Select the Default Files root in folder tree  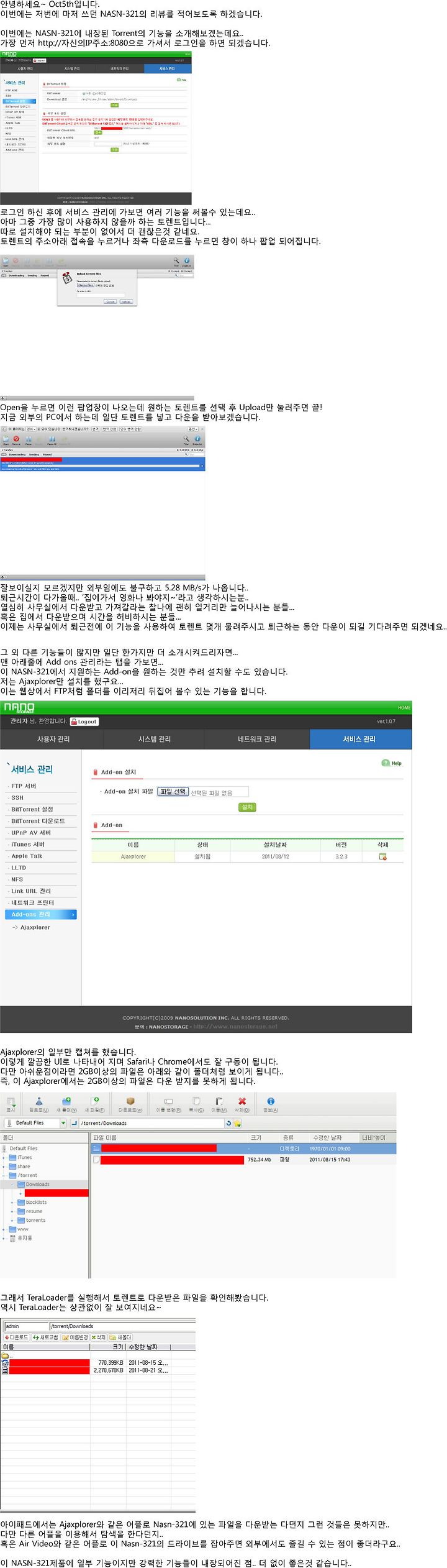click(x=24, y=1148)
